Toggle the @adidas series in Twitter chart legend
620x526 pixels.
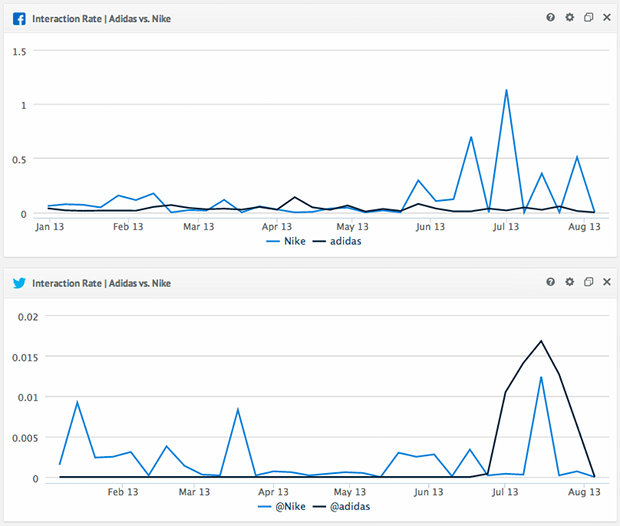(341, 506)
